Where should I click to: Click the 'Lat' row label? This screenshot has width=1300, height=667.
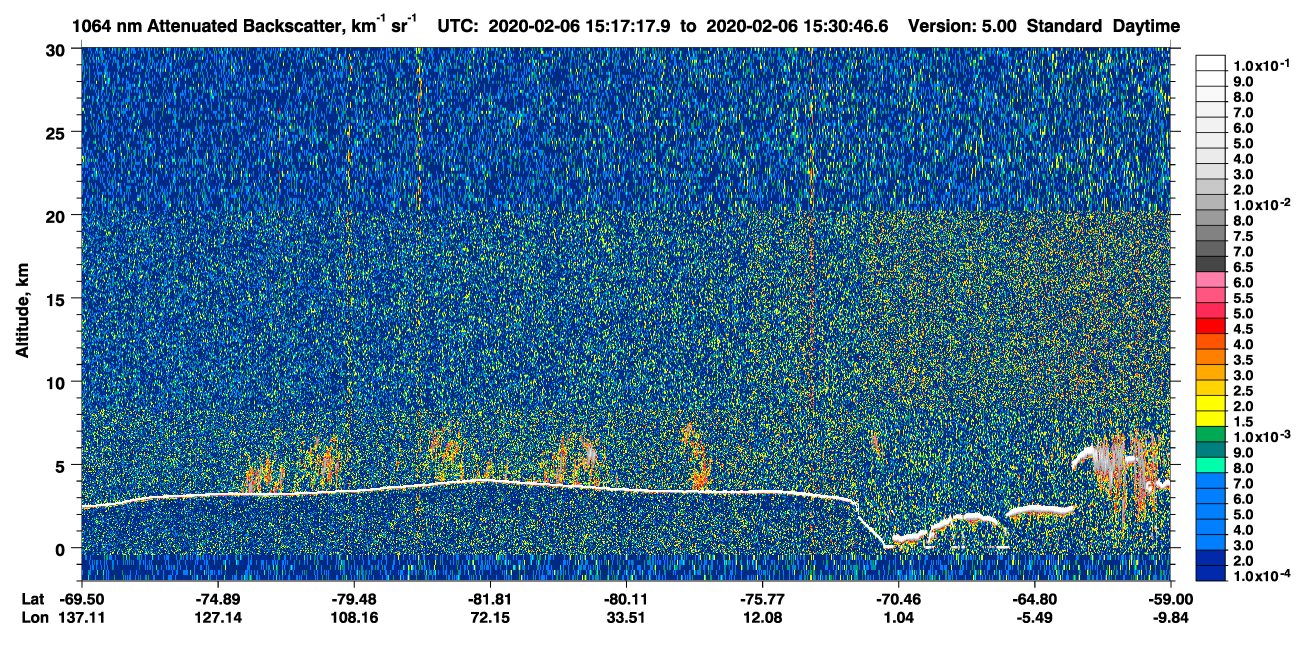pyautogui.click(x=33, y=598)
